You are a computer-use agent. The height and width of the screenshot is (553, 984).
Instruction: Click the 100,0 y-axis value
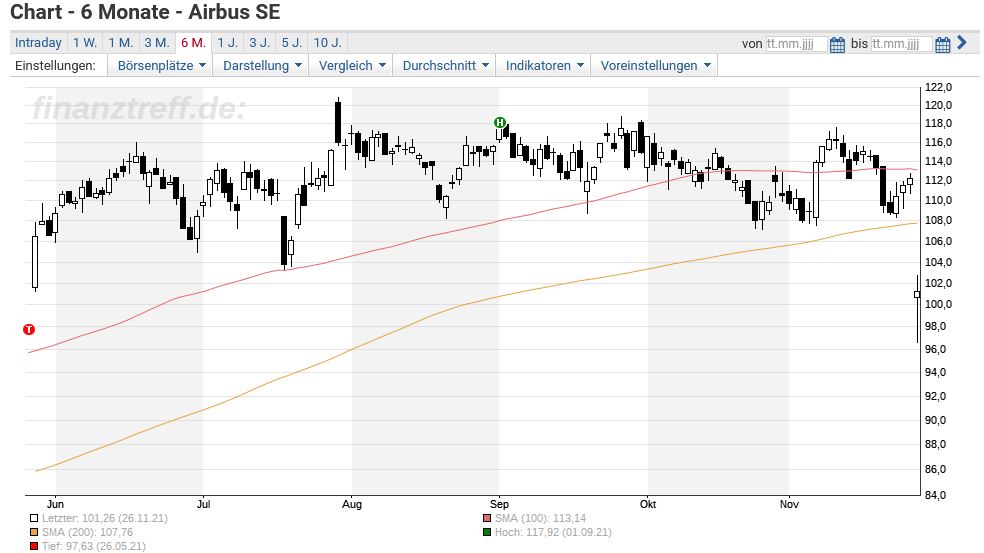(x=938, y=304)
